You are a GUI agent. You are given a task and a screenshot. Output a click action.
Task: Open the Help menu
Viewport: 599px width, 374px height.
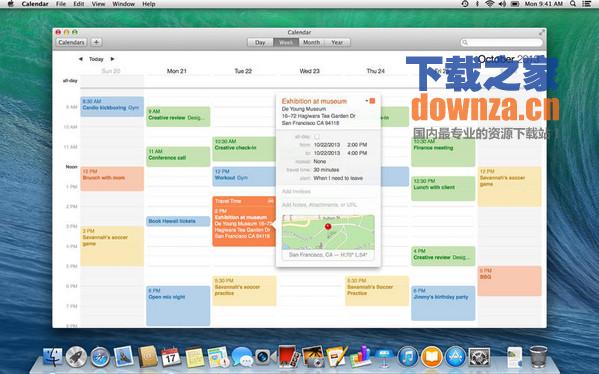(149, 4)
